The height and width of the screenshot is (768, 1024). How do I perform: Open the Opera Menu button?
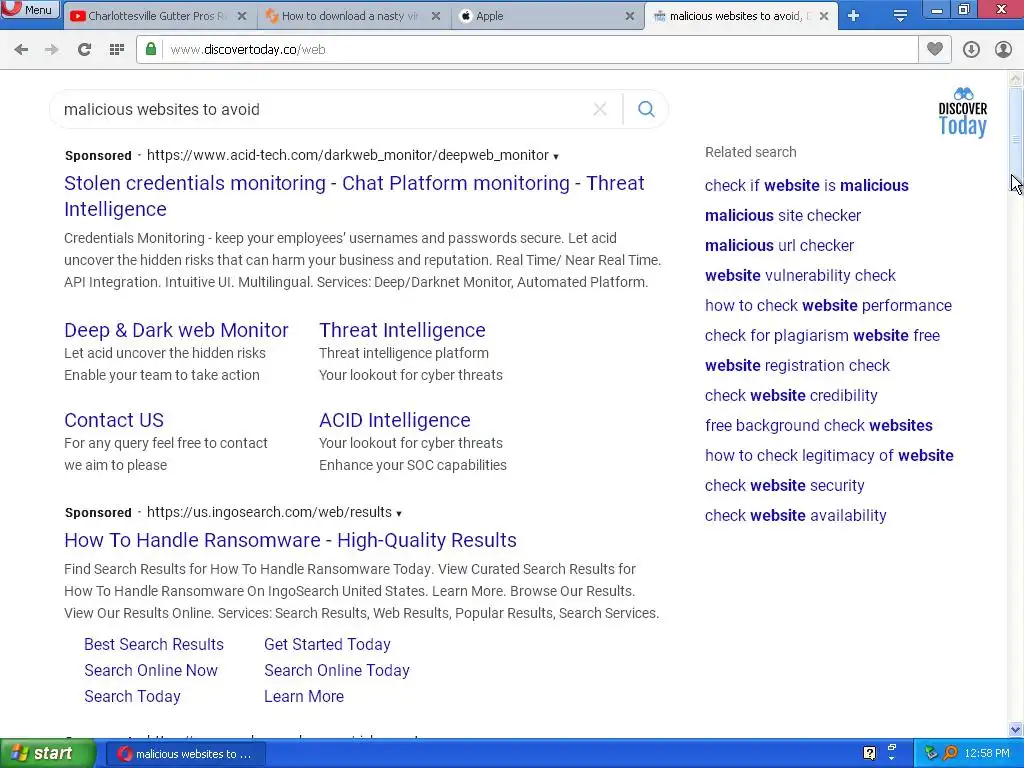(x=30, y=9)
